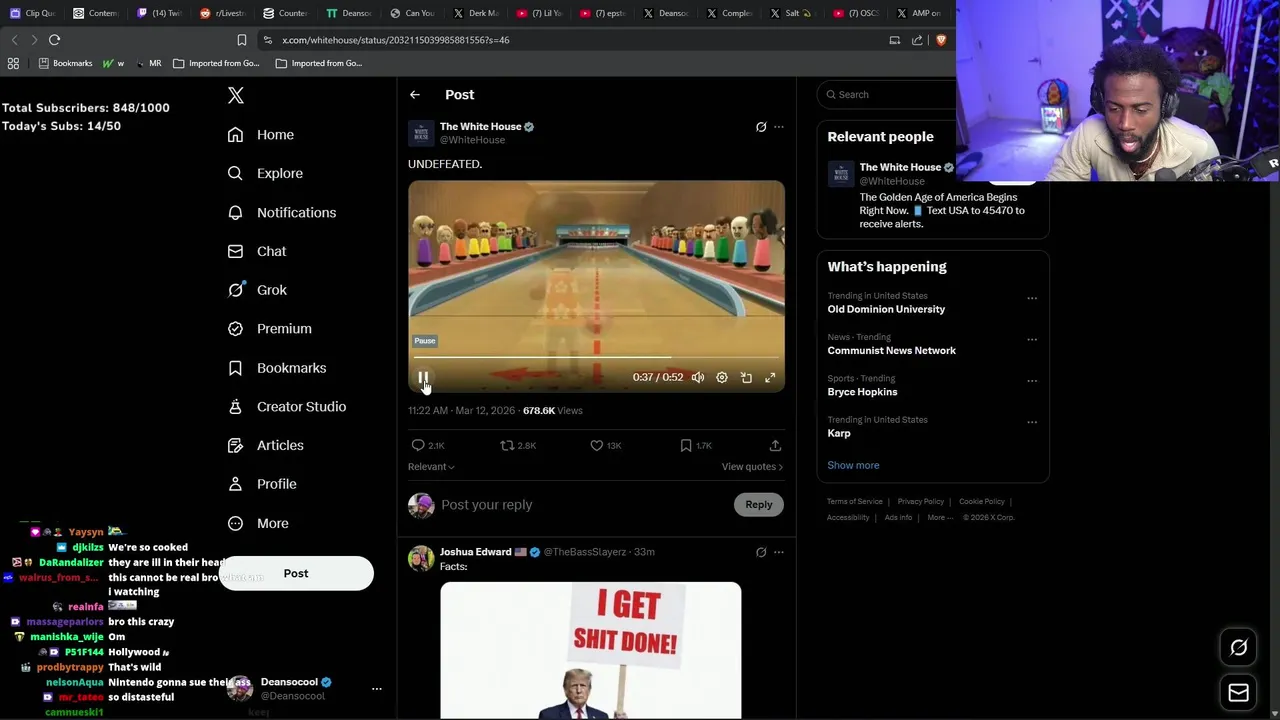Click the browser share icon
Viewport: 1280px width, 720px height.
917,40
